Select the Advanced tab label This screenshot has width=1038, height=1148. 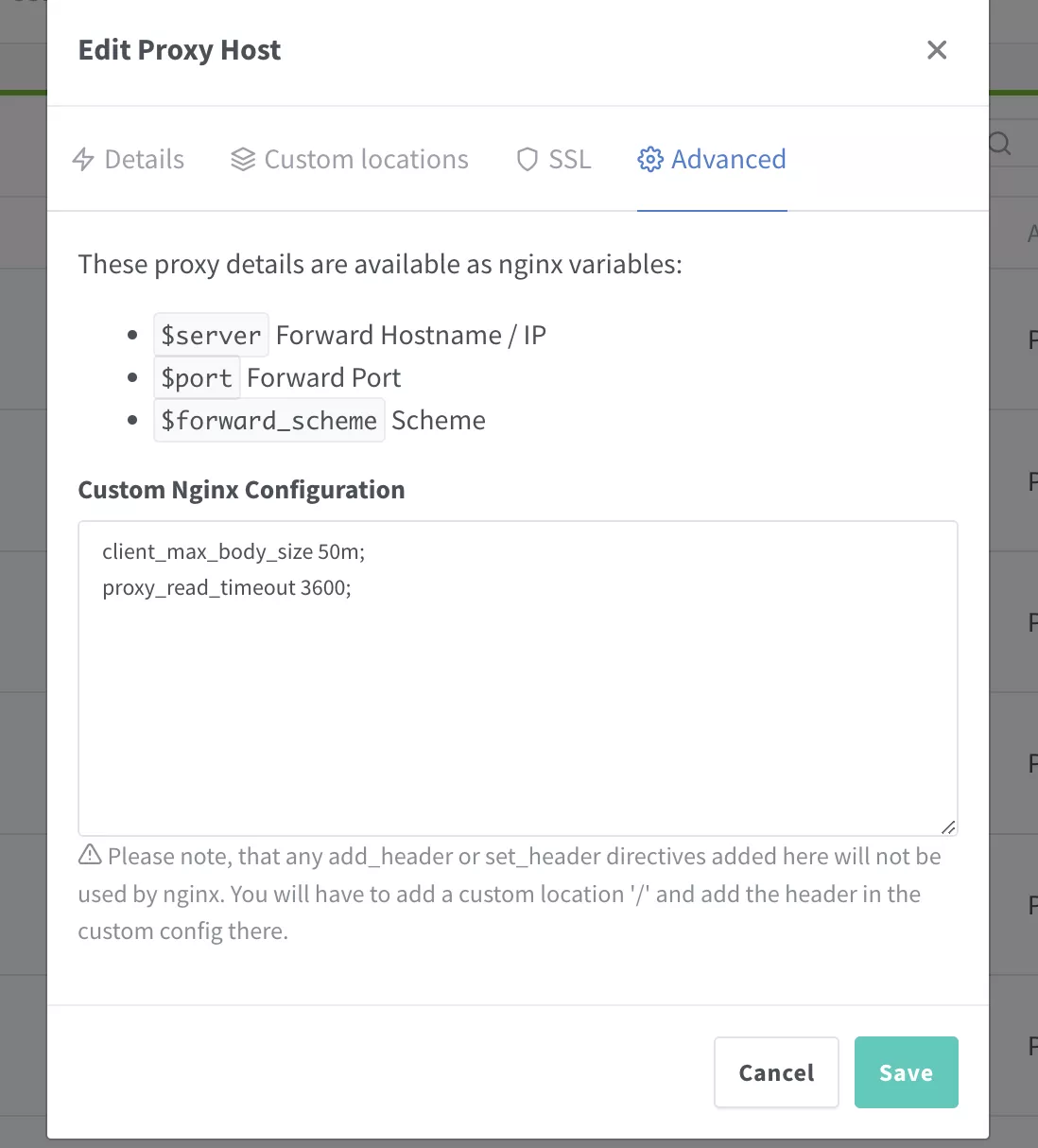point(728,160)
